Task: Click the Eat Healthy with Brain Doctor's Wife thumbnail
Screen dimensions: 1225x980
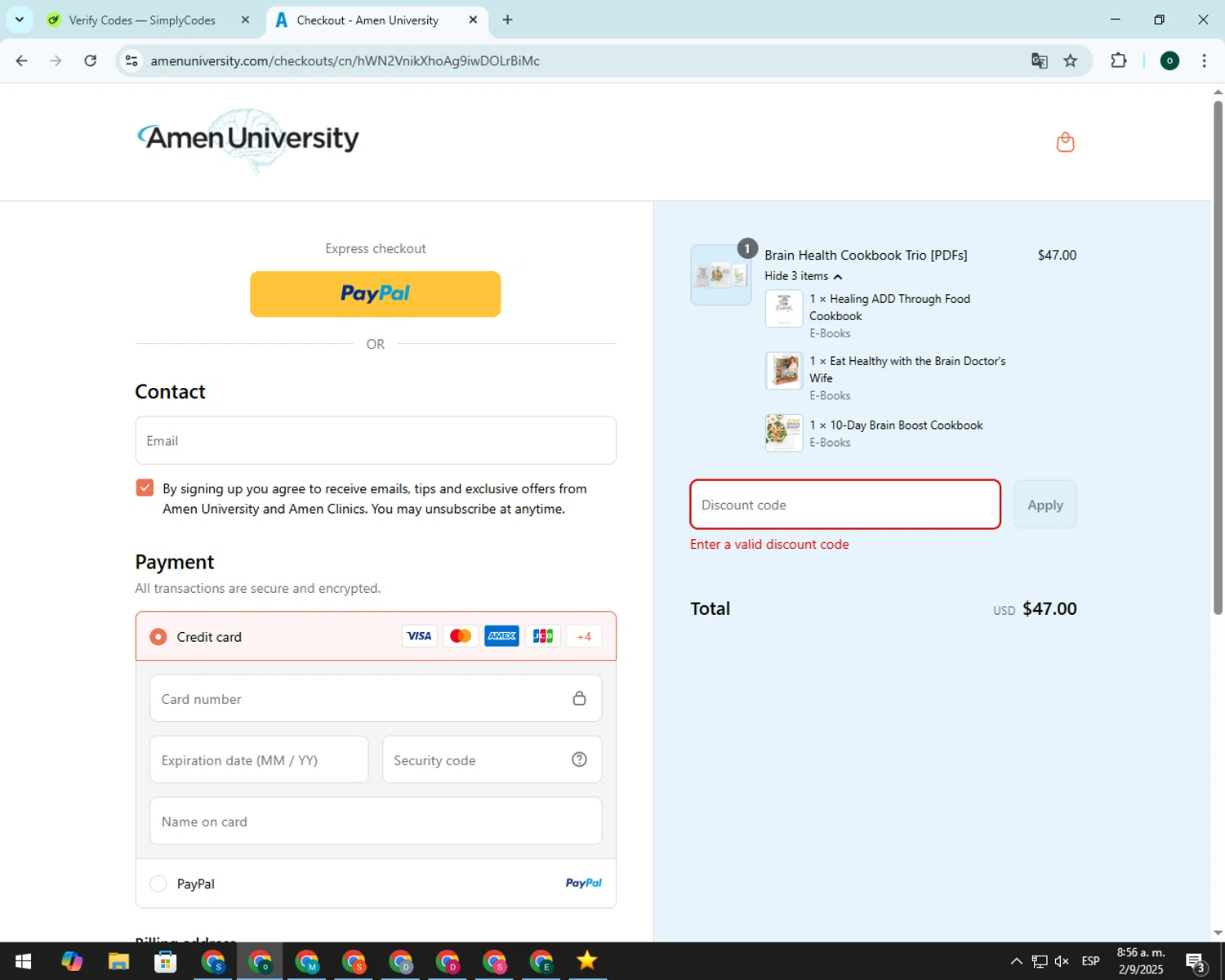Action: tap(784, 371)
